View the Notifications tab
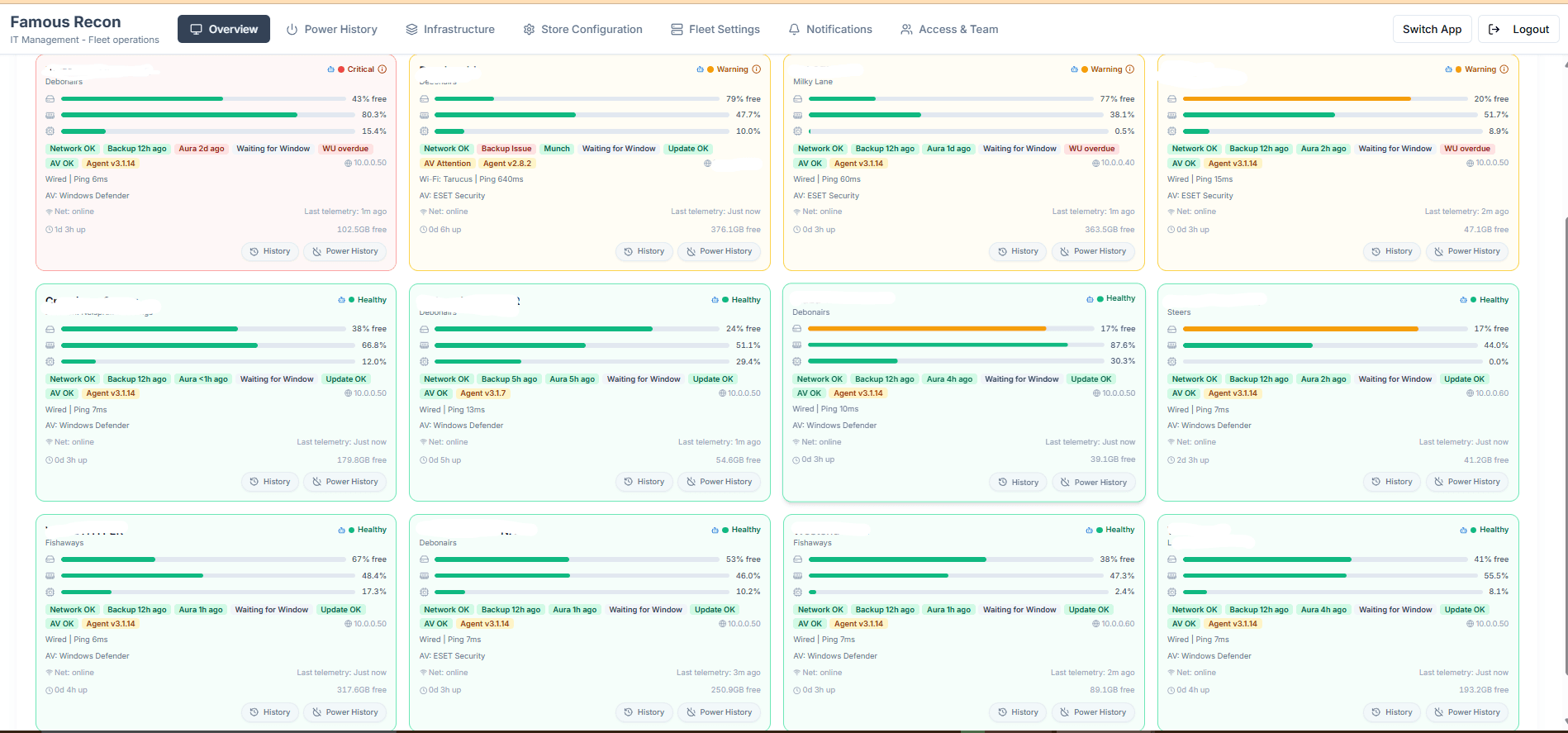This screenshot has width=1568, height=733. (x=830, y=29)
